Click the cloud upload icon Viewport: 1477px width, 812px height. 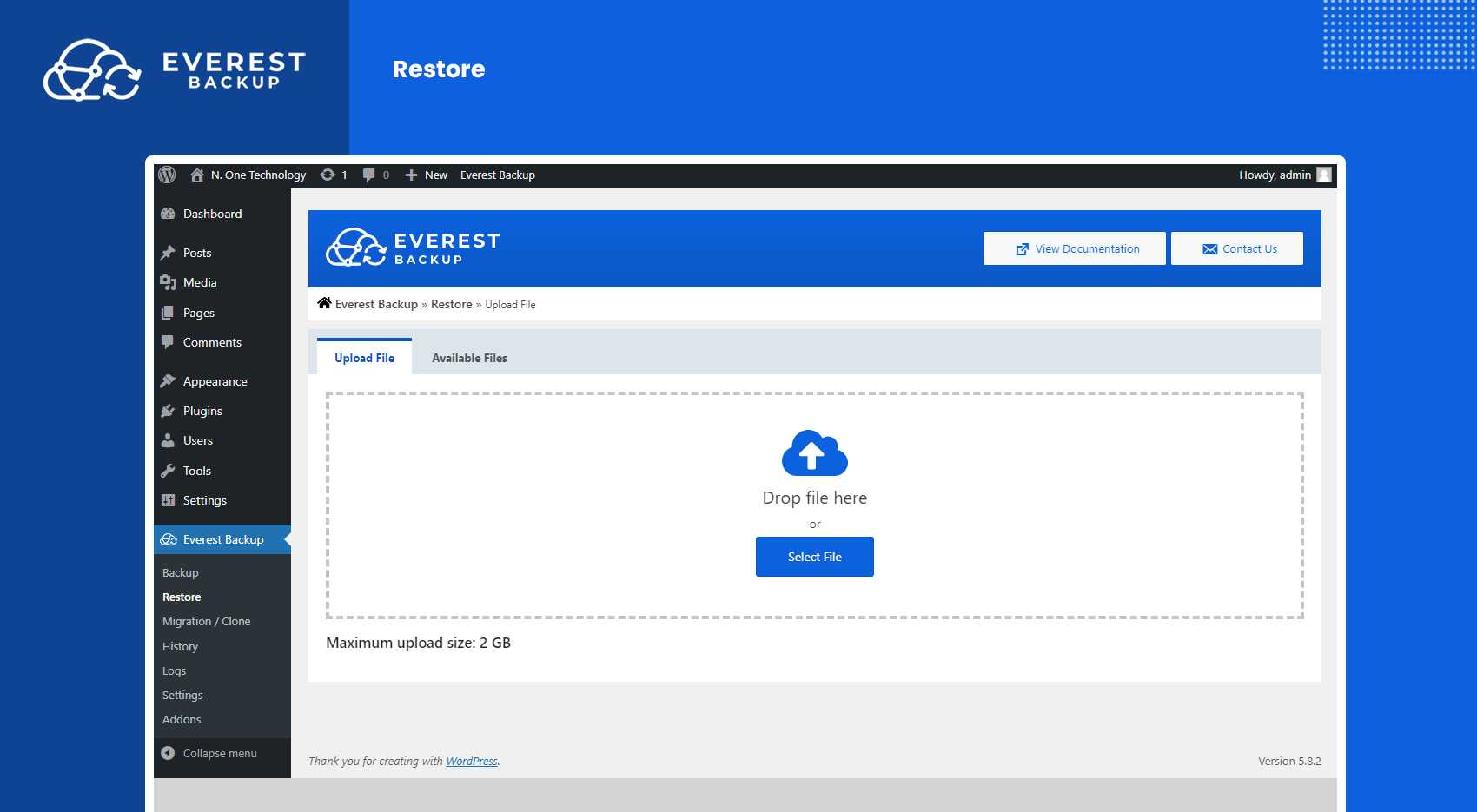pos(815,452)
